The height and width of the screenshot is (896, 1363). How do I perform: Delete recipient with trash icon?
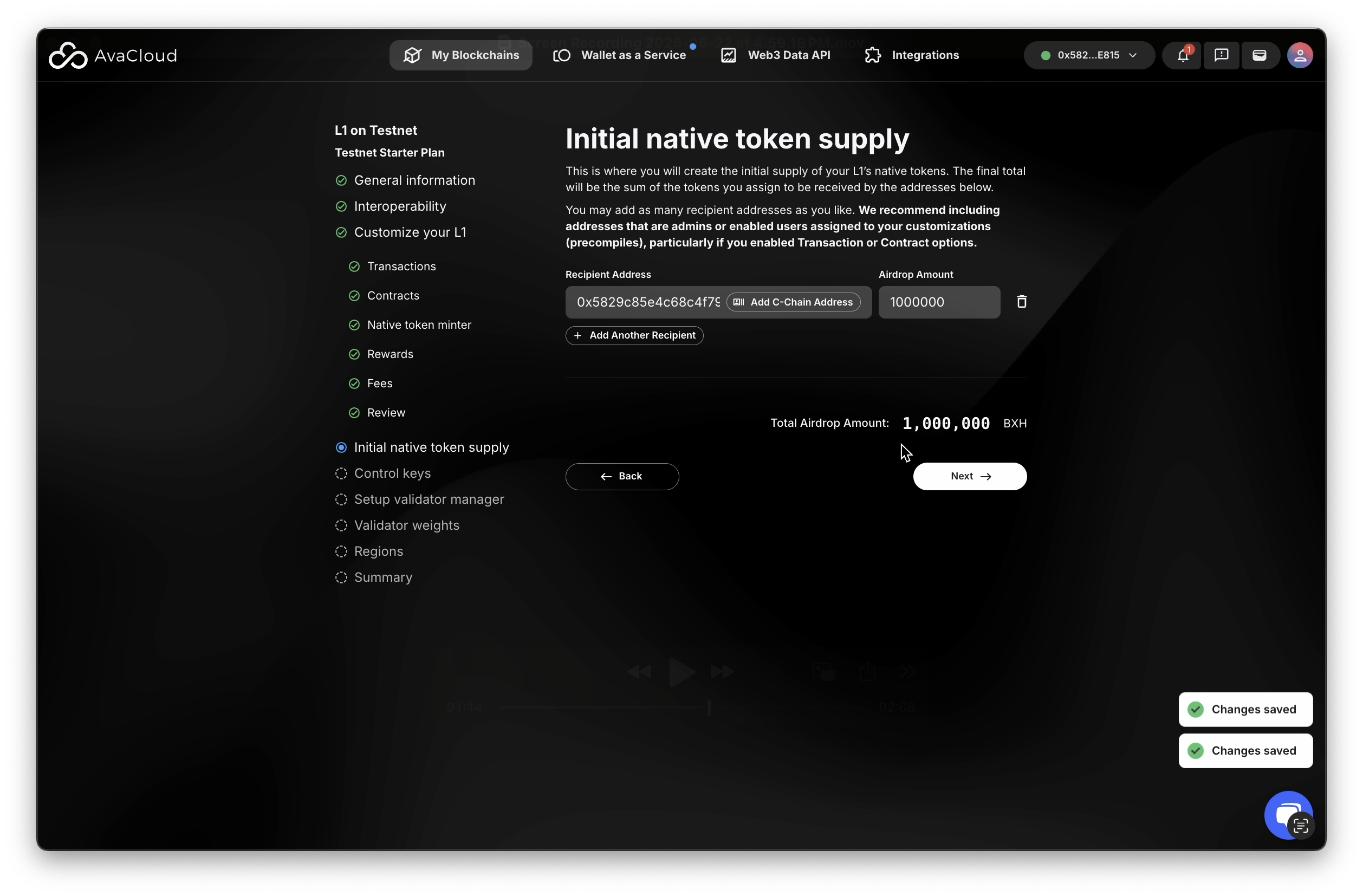1021,302
